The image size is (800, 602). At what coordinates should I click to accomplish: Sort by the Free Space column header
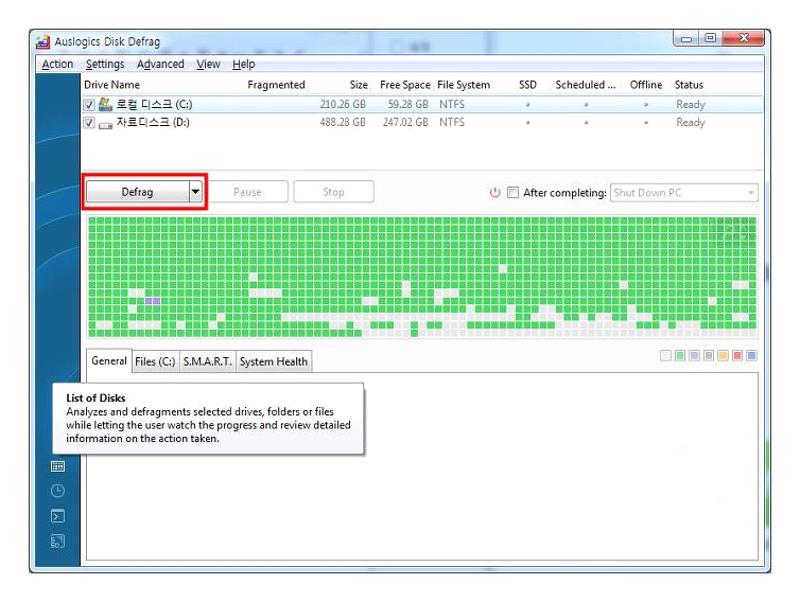coord(405,85)
